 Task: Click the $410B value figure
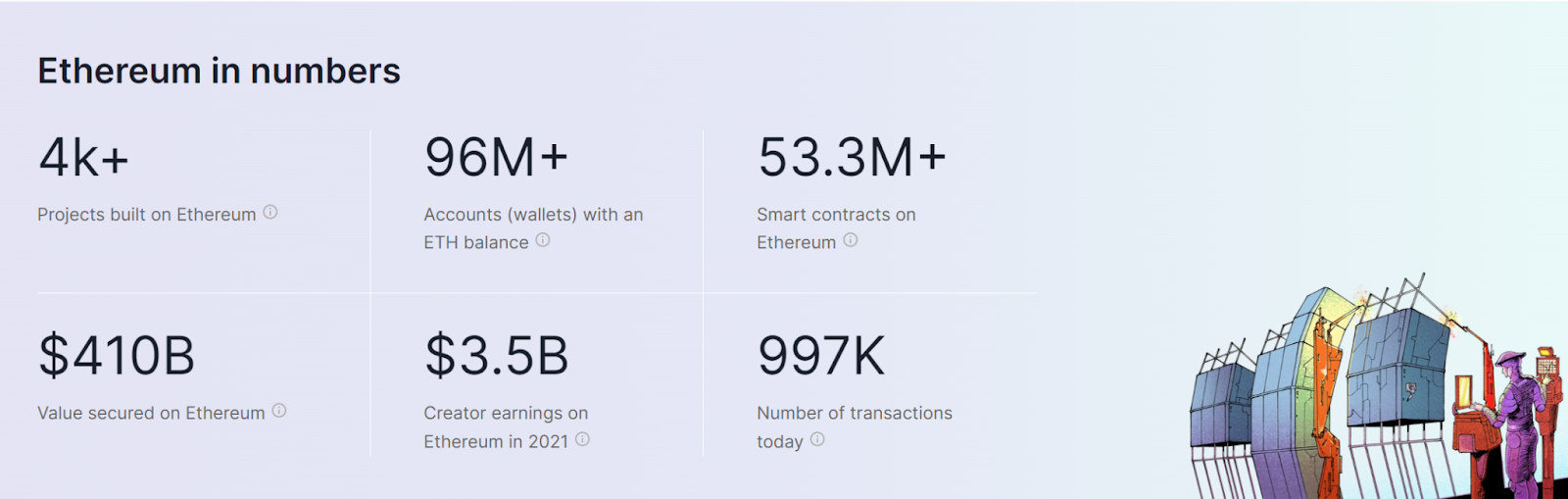(117, 356)
